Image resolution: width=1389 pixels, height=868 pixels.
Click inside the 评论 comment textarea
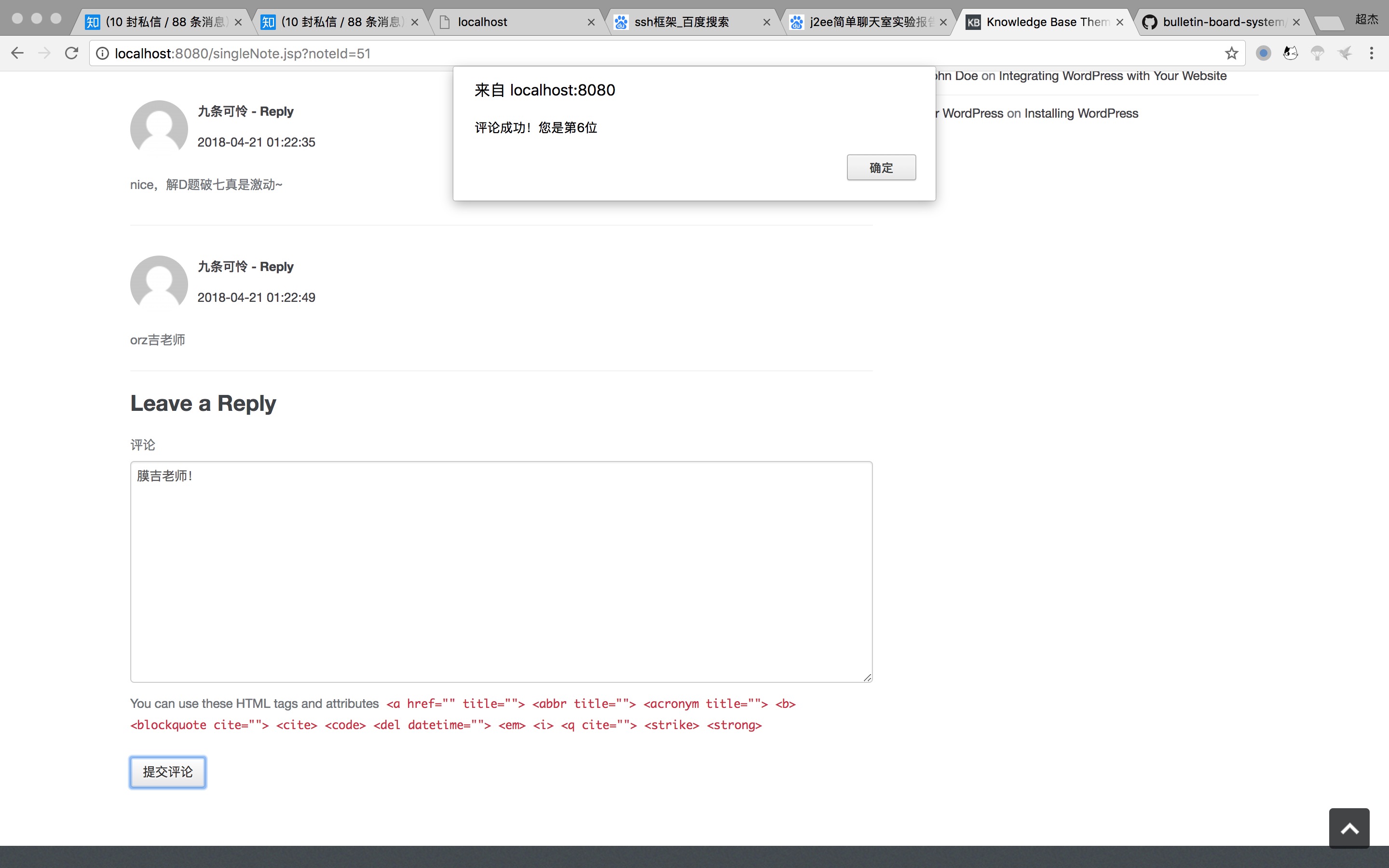pyautogui.click(x=501, y=571)
